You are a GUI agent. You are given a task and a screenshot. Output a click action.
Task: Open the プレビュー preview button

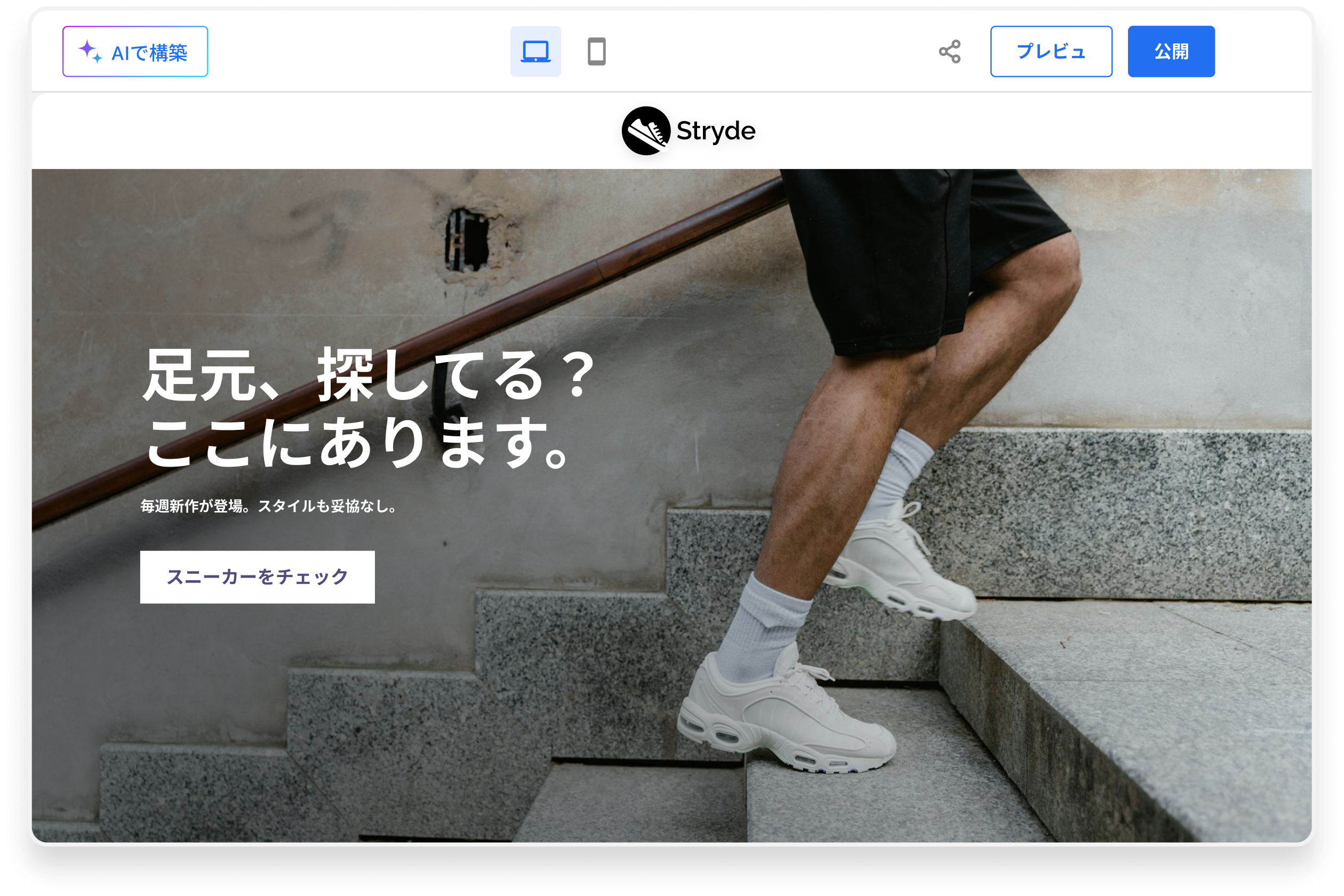click(x=1050, y=51)
